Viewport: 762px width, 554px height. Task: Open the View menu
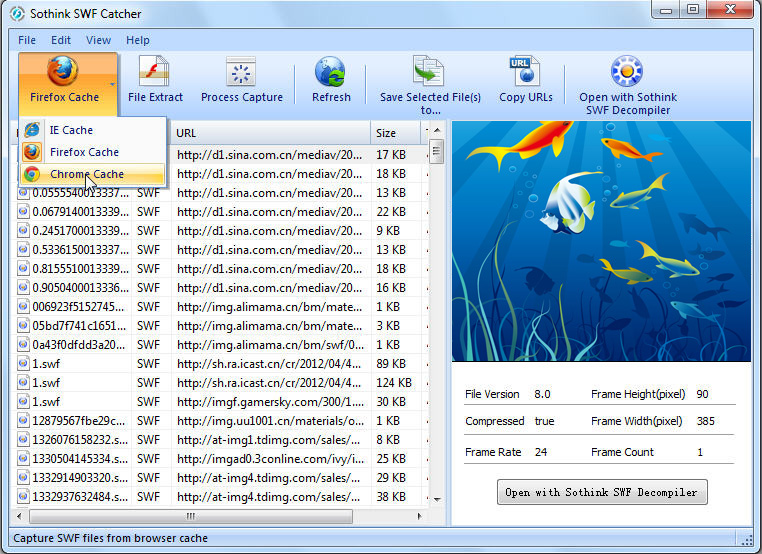[98, 40]
